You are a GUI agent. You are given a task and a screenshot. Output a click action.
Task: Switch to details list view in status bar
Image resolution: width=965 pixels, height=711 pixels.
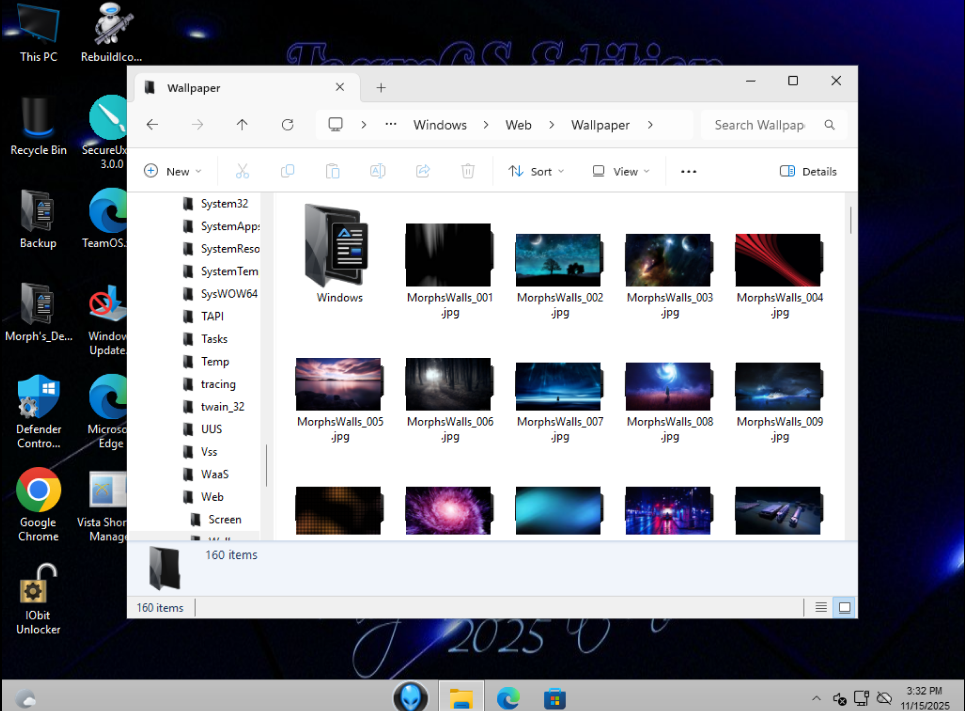[x=821, y=607]
